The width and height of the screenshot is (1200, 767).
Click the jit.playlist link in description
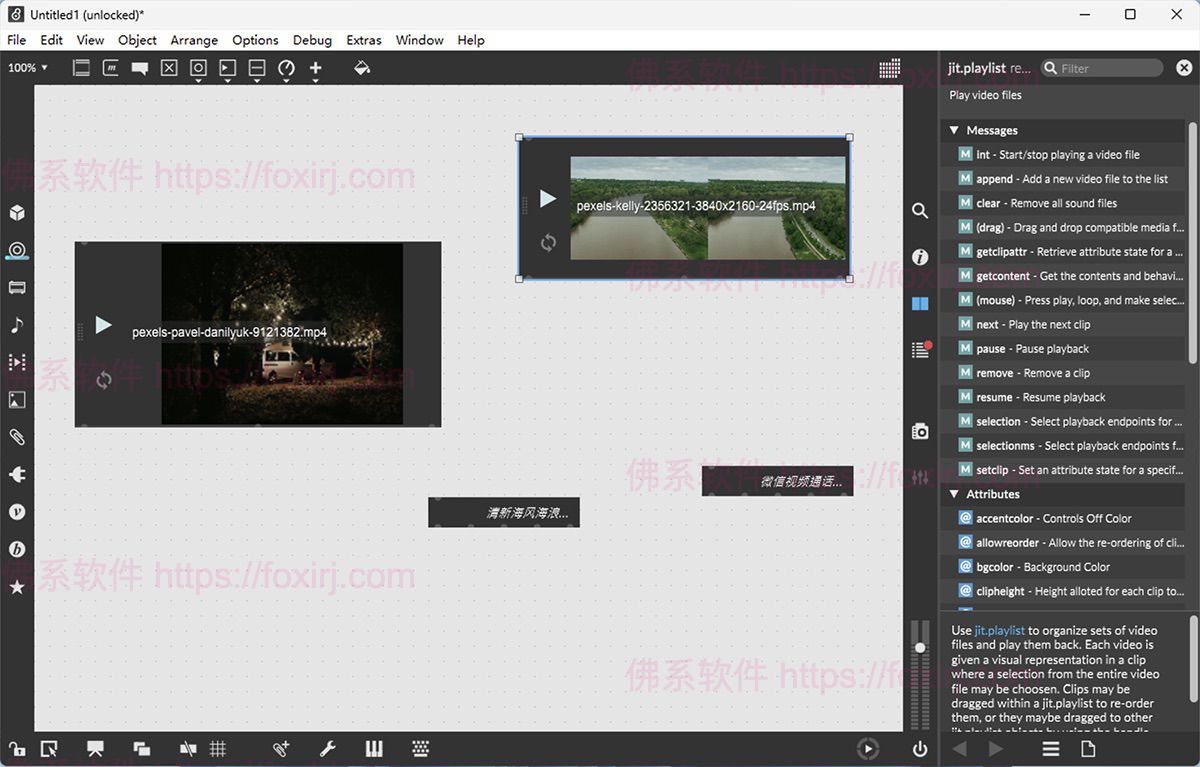[999, 631]
